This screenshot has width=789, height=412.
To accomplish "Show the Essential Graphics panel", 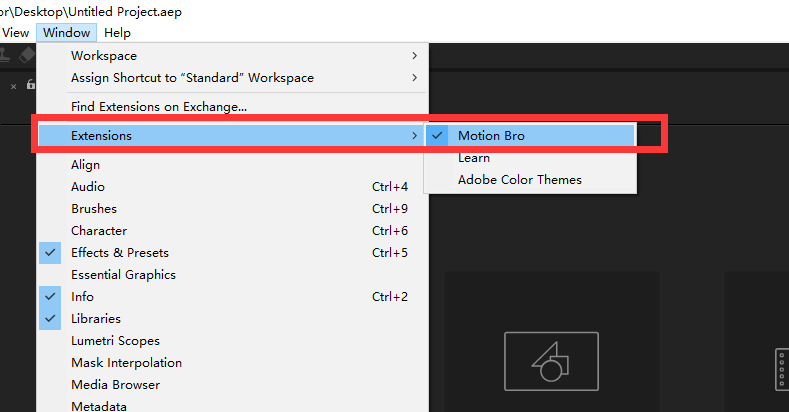I will (x=123, y=275).
